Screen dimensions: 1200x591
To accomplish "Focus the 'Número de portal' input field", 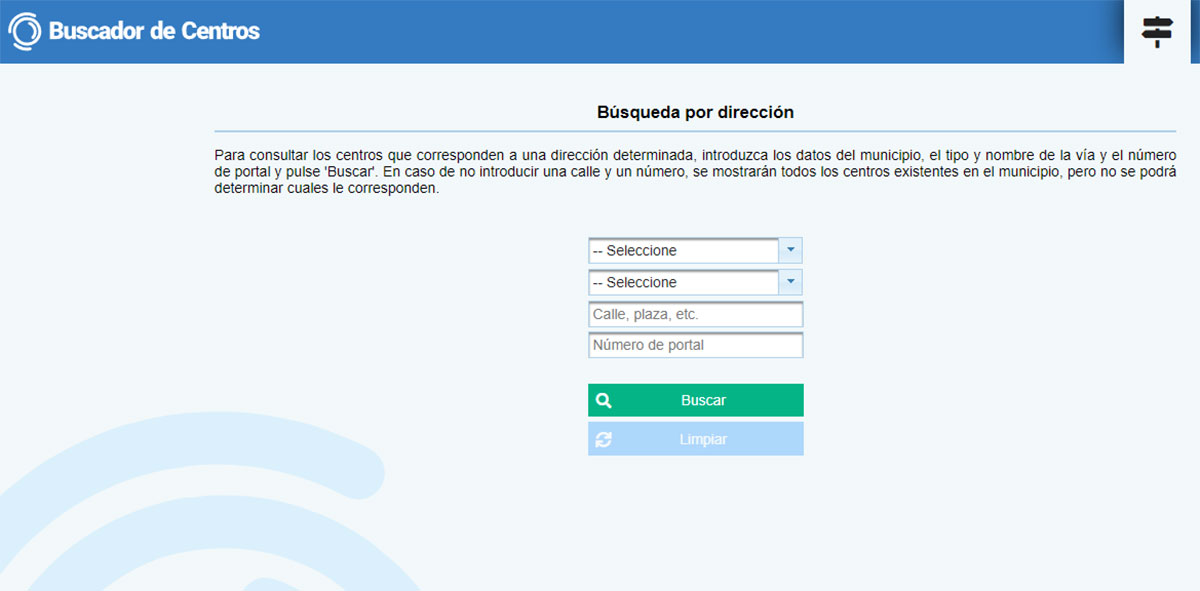I will pyautogui.click(x=695, y=345).
